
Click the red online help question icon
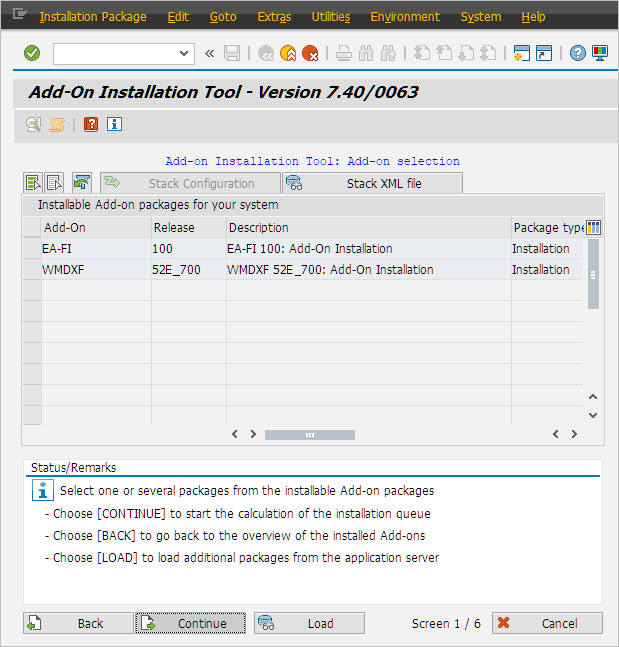point(91,124)
